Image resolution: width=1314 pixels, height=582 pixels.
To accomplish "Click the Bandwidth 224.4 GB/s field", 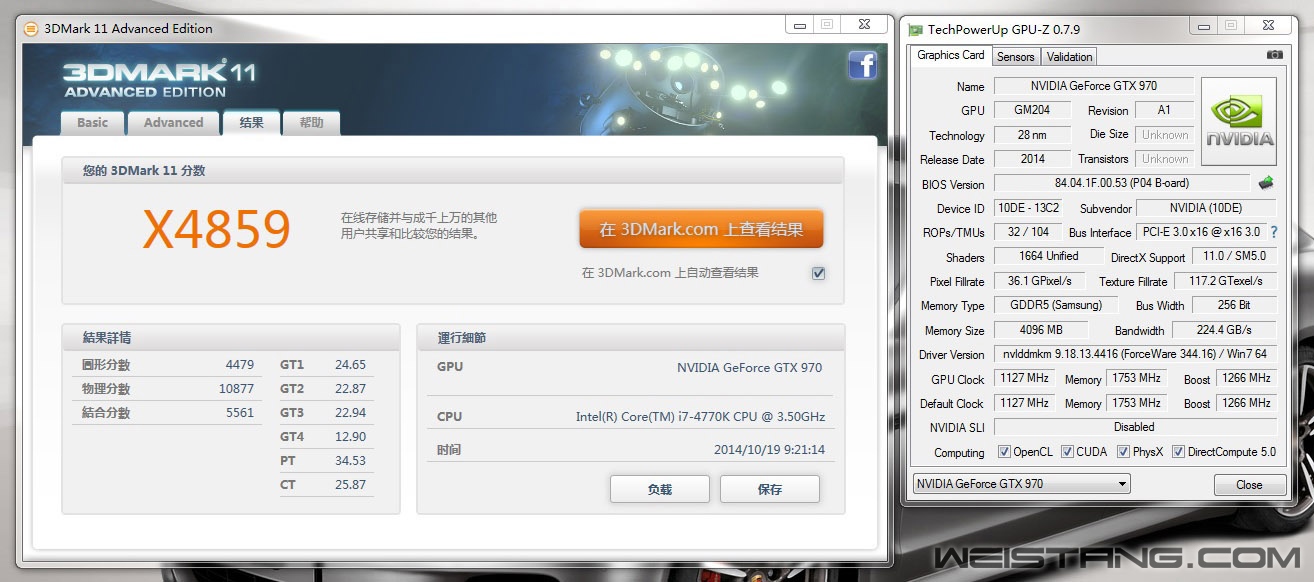I will (1224, 330).
